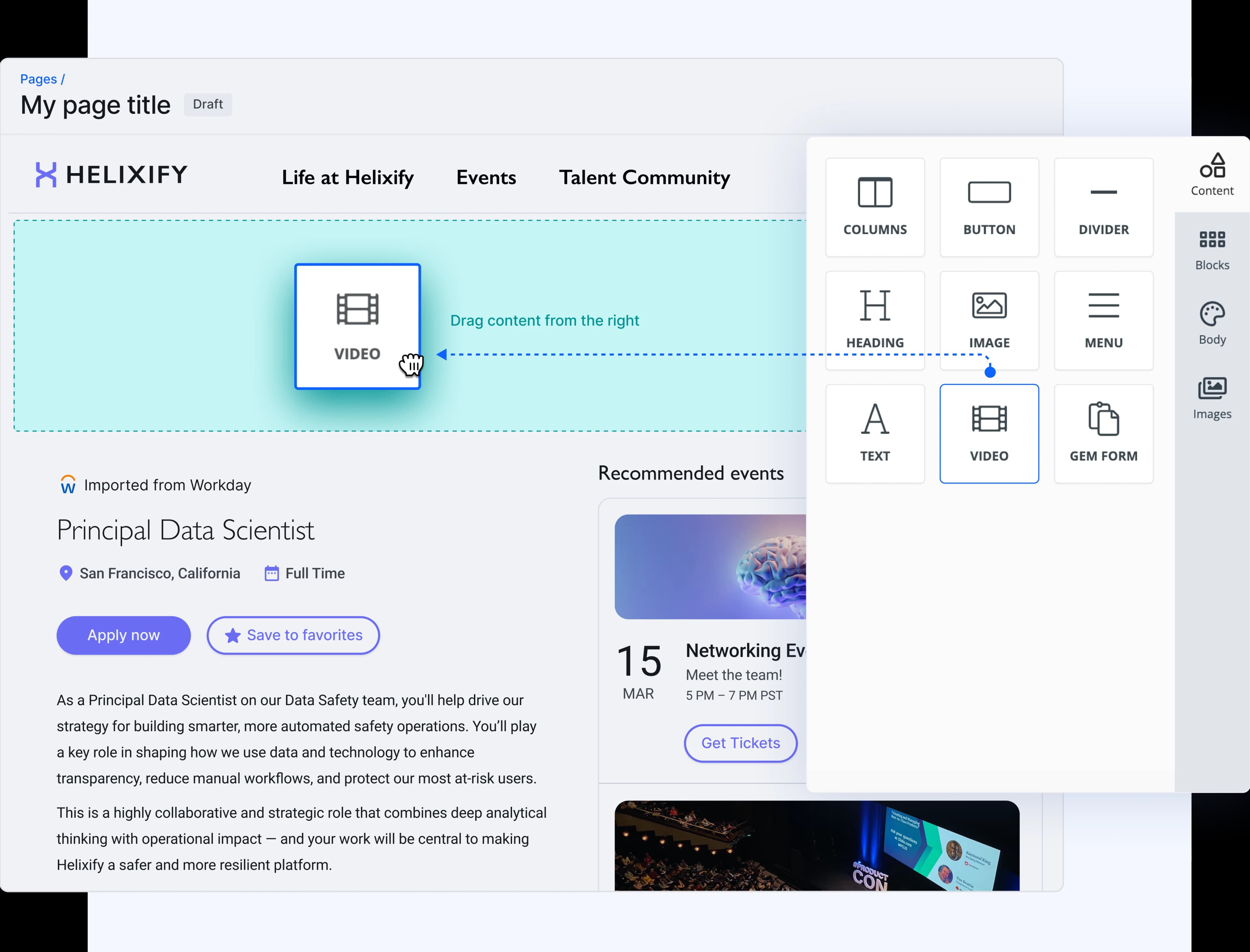Open the Talent Community nav item
The height and width of the screenshot is (952, 1250).
click(644, 177)
